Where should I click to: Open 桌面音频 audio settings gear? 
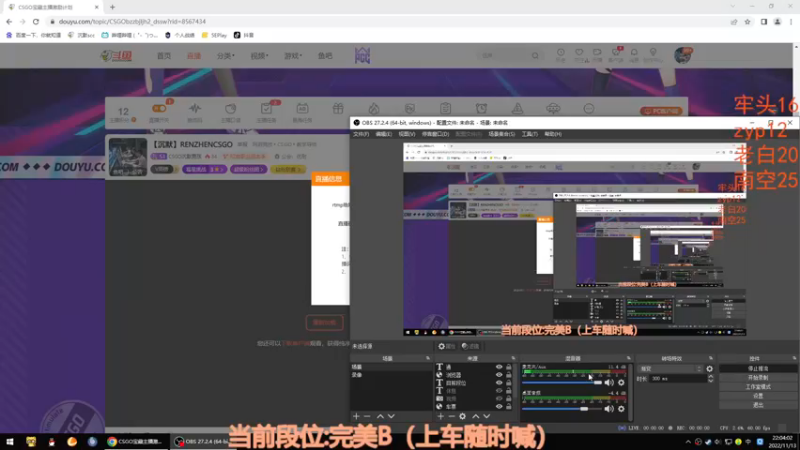click(621, 409)
